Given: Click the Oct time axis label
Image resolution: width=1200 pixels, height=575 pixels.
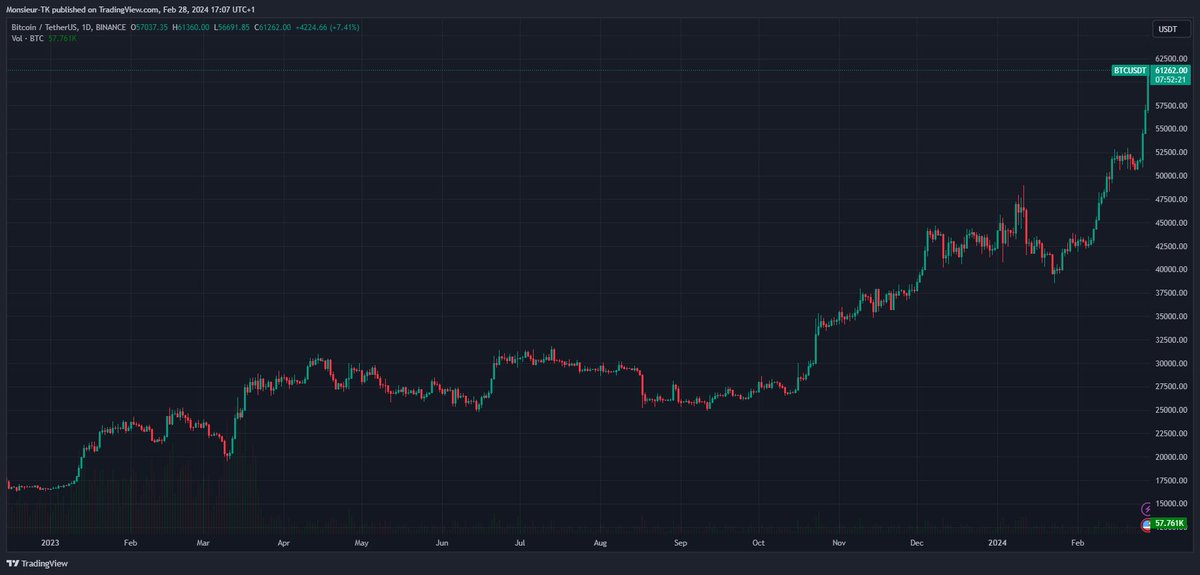Looking at the screenshot, I should [x=758, y=541].
